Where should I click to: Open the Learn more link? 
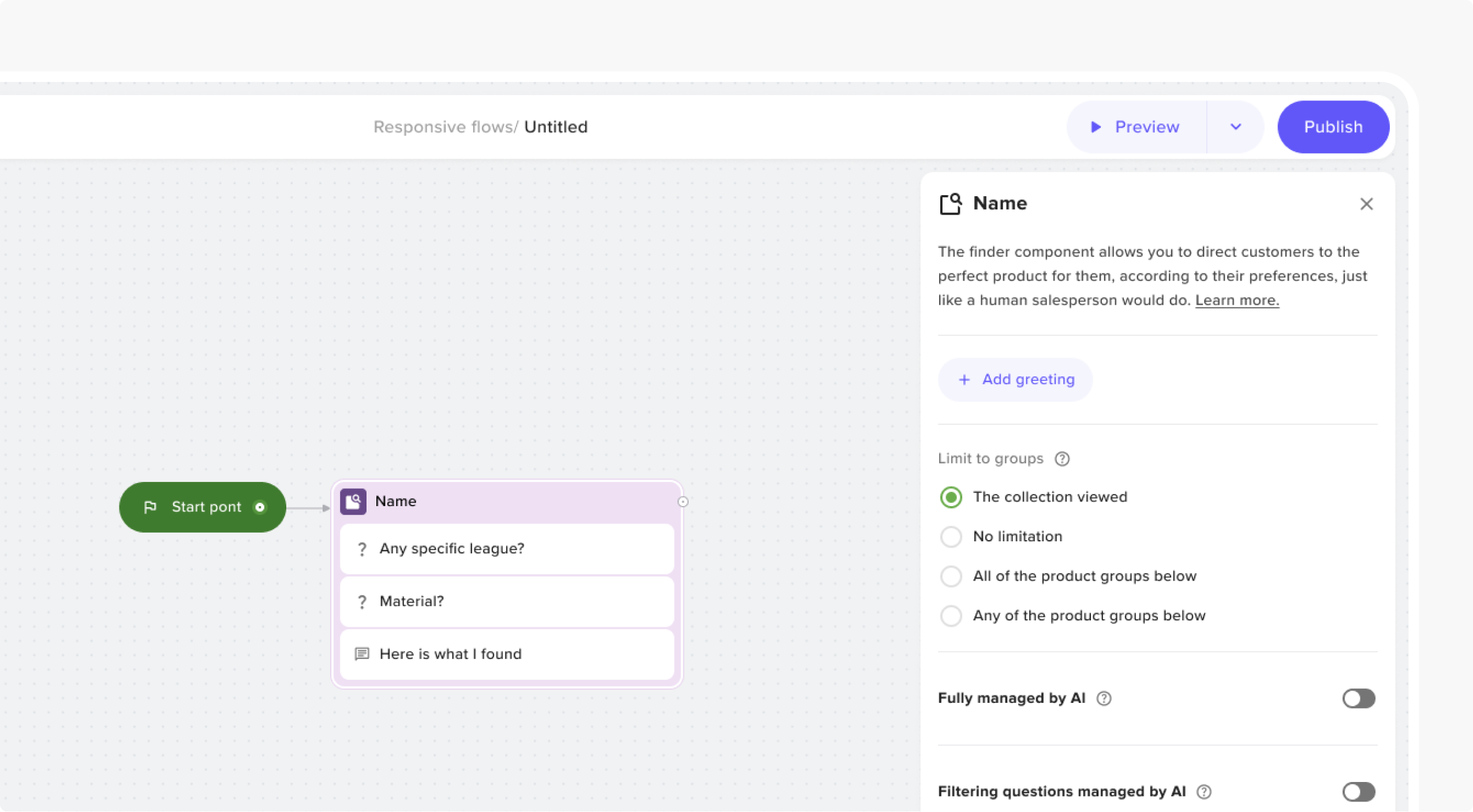pos(1236,300)
